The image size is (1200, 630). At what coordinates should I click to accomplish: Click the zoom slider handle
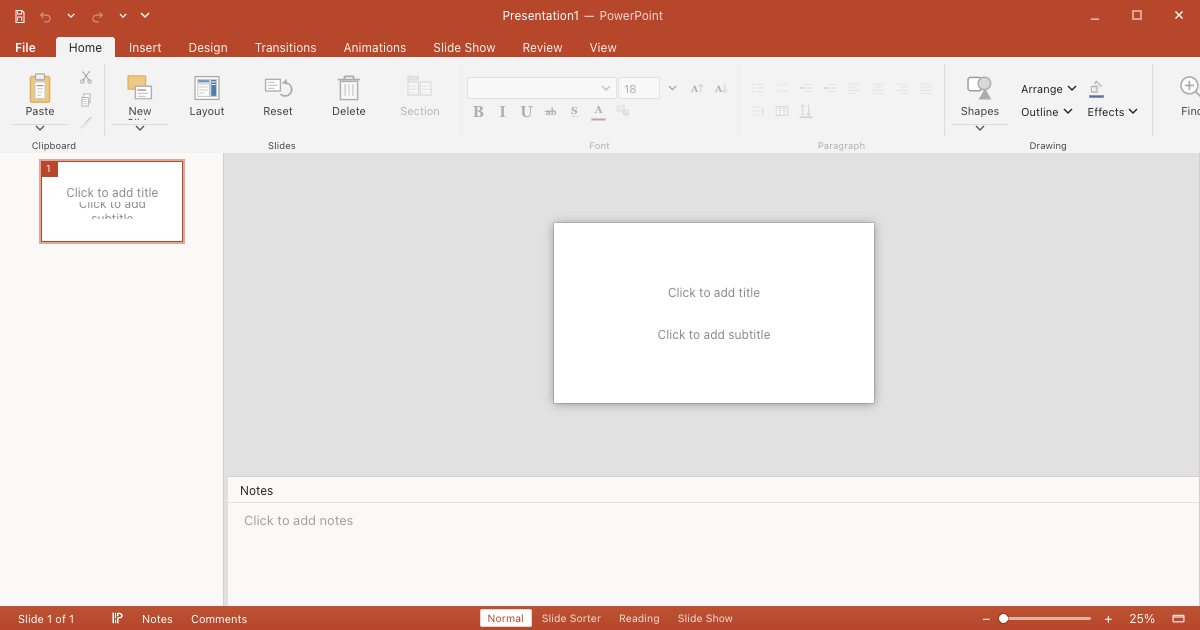pyautogui.click(x=1003, y=619)
